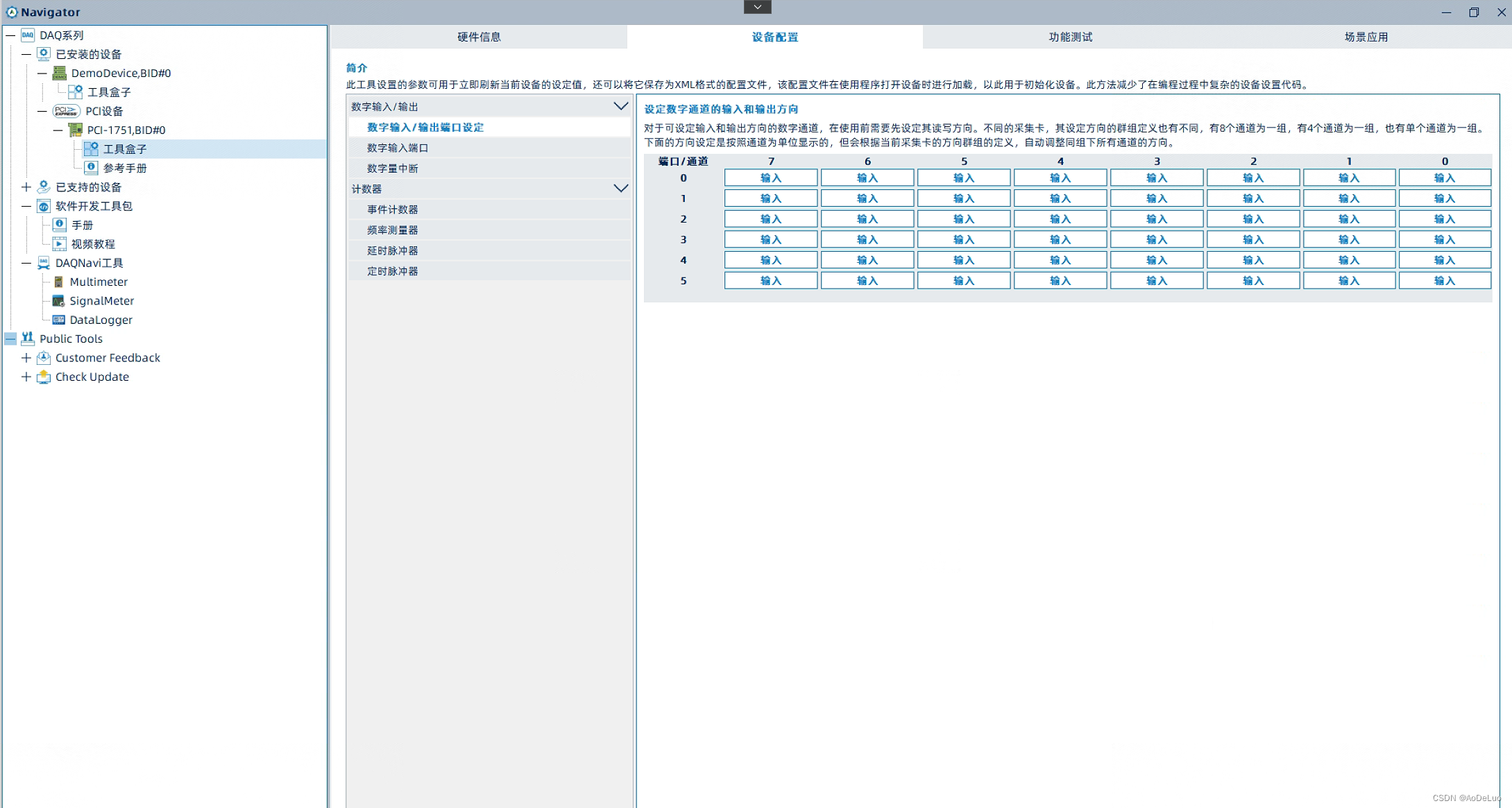Select 数字量中断 menu item

489,169
